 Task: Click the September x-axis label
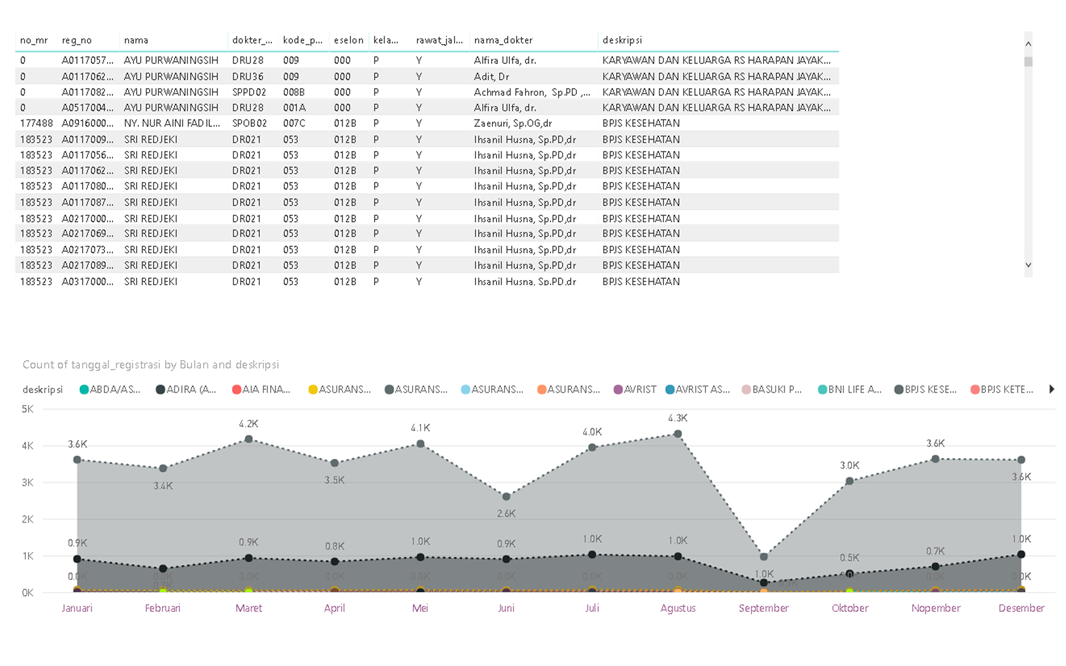pyautogui.click(x=763, y=608)
